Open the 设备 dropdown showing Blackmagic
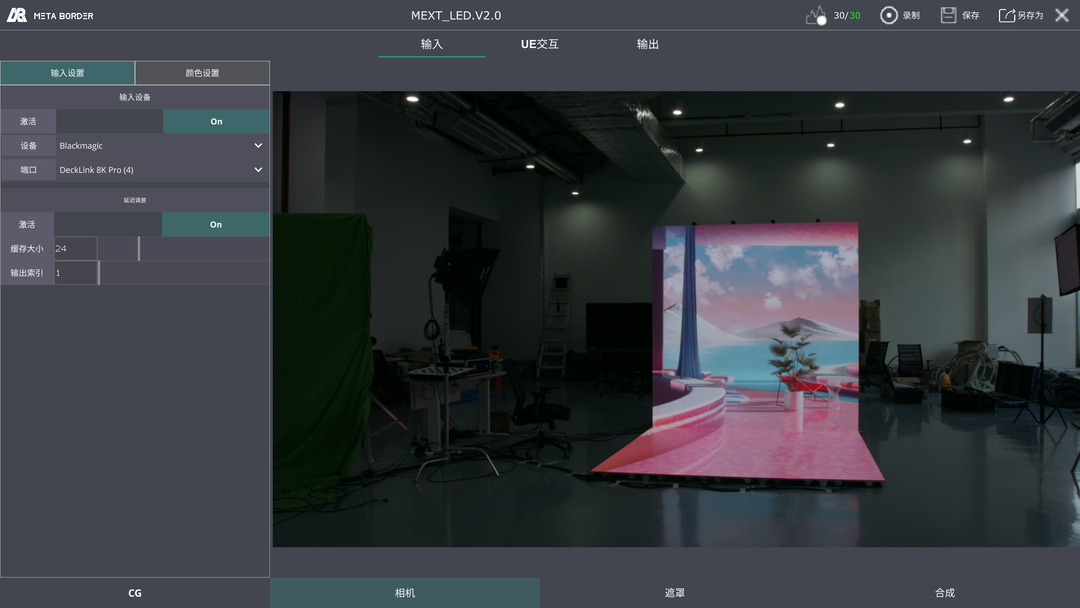This screenshot has height=608, width=1080. coord(163,145)
